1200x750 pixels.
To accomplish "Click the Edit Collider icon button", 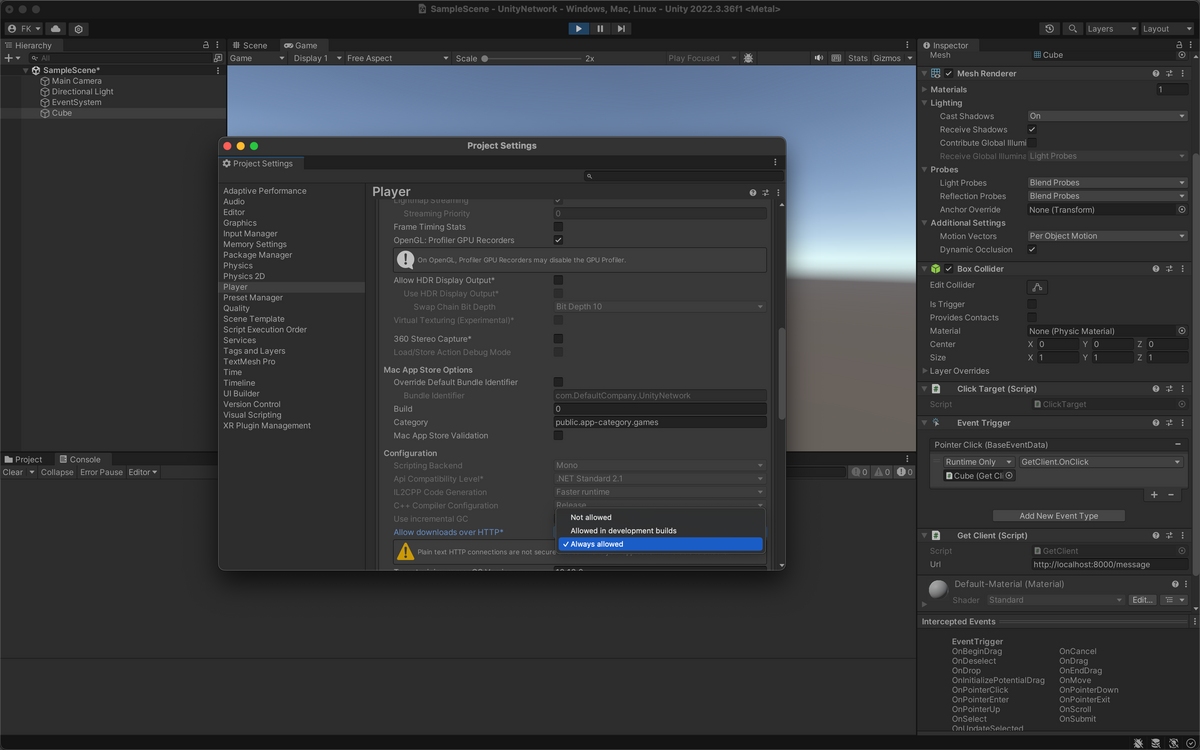I will 1038,287.
